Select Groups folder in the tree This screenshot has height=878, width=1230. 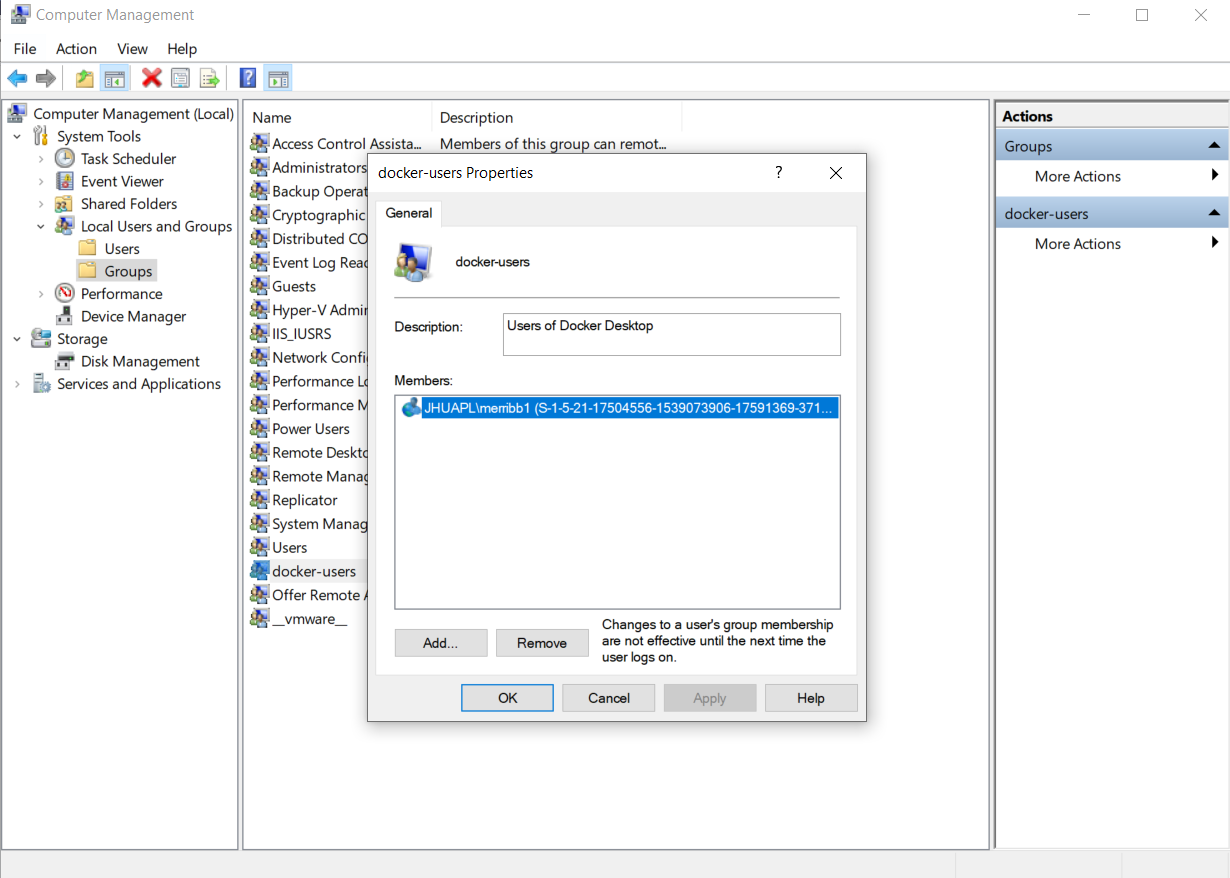tap(128, 271)
